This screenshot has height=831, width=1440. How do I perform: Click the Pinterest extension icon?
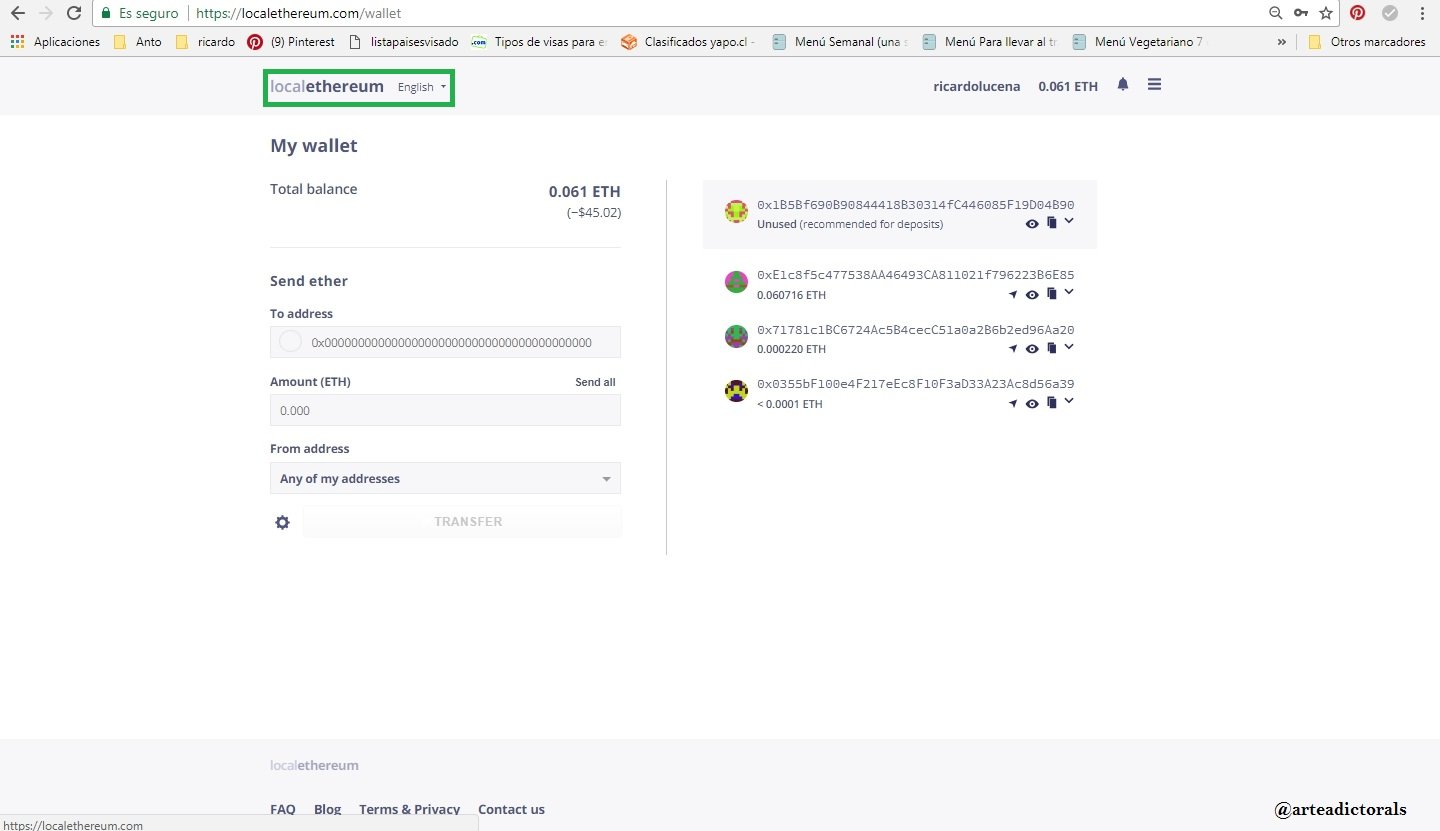1357,13
